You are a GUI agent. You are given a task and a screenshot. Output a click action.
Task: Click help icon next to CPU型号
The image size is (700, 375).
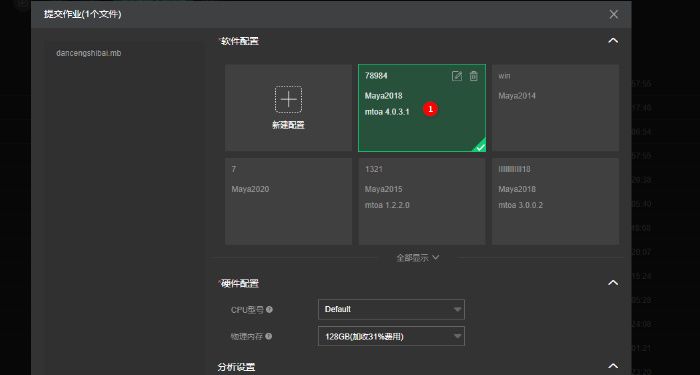pyautogui.click(x=269, y=309)
